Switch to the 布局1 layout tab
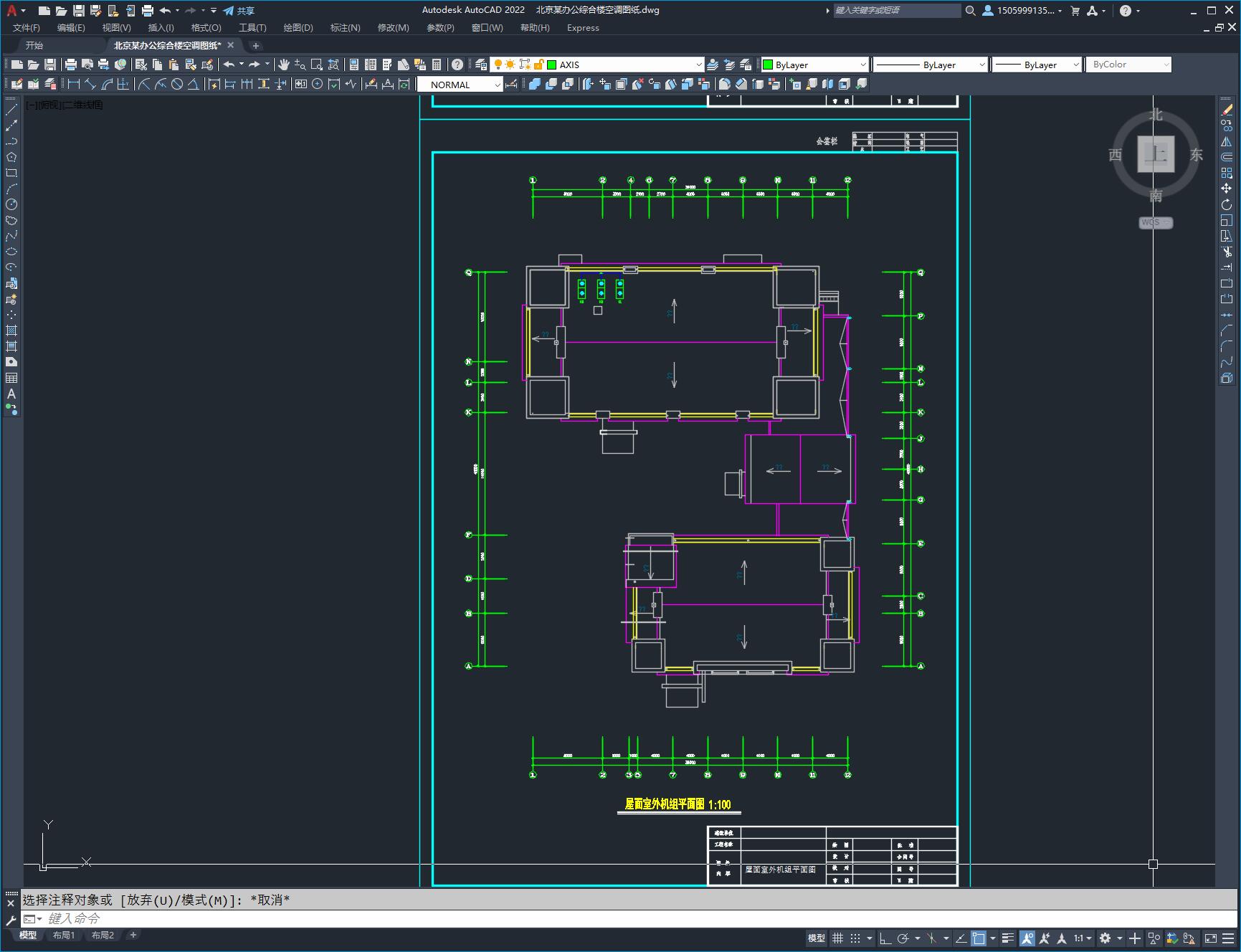 point(63,935)
